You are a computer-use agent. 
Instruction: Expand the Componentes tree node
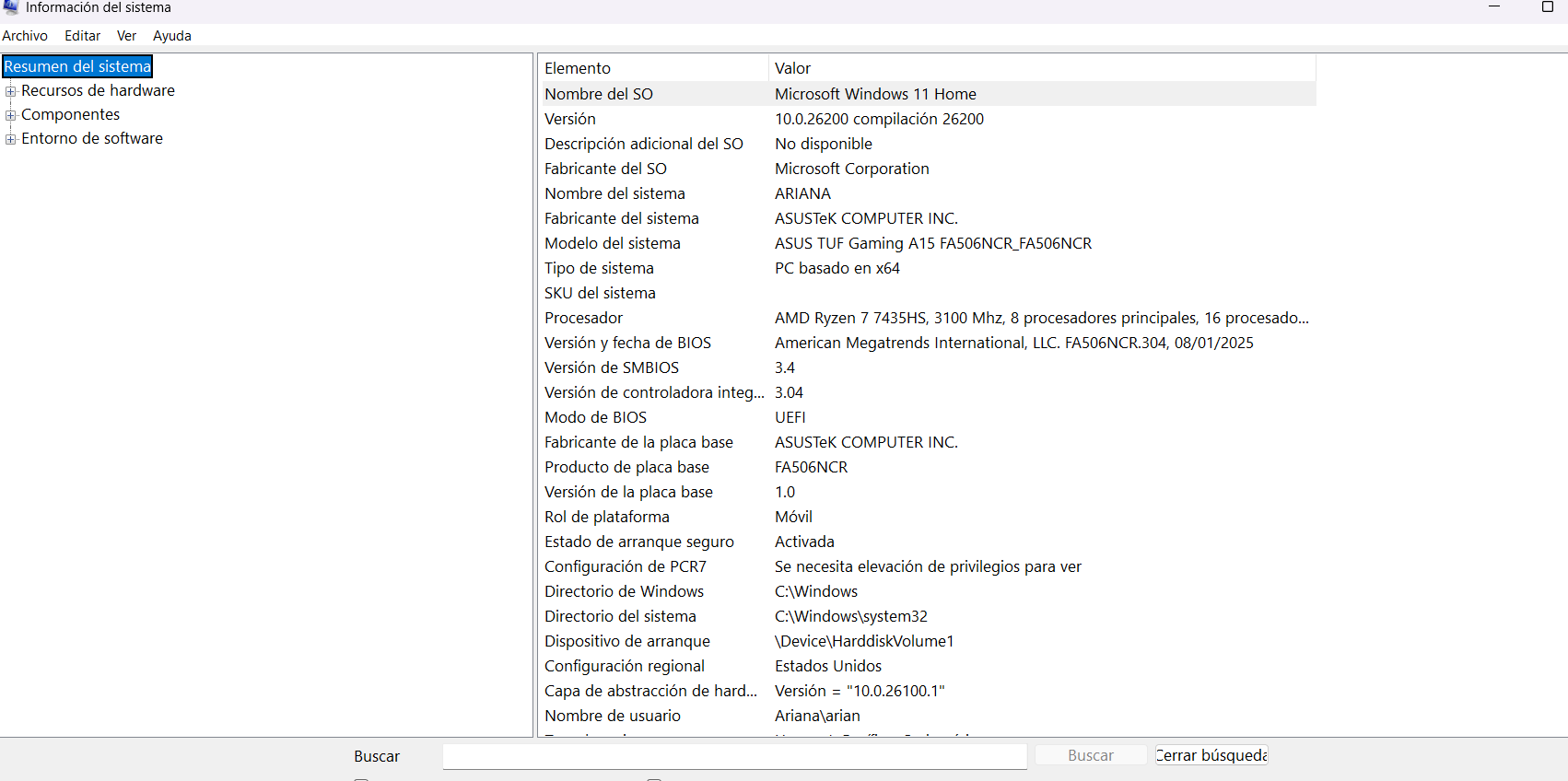[11, 115]
